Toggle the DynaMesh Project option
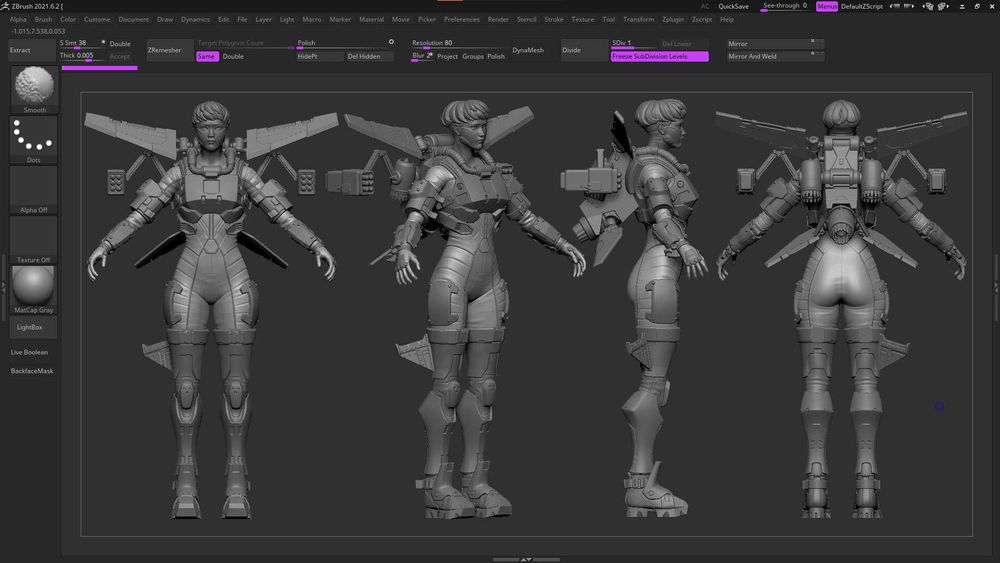Image resolution: width=1000 pixels, height=563 pixels. pyautogui.click(x=447, y=56)
